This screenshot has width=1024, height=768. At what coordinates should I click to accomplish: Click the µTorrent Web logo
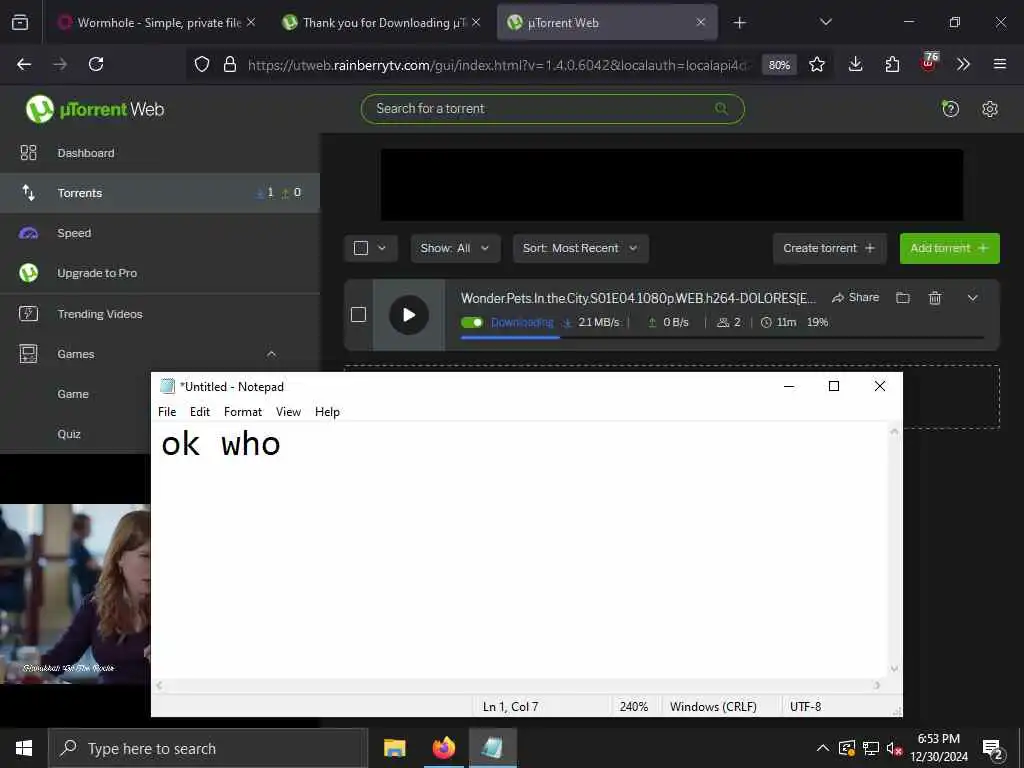click(95, 109)
